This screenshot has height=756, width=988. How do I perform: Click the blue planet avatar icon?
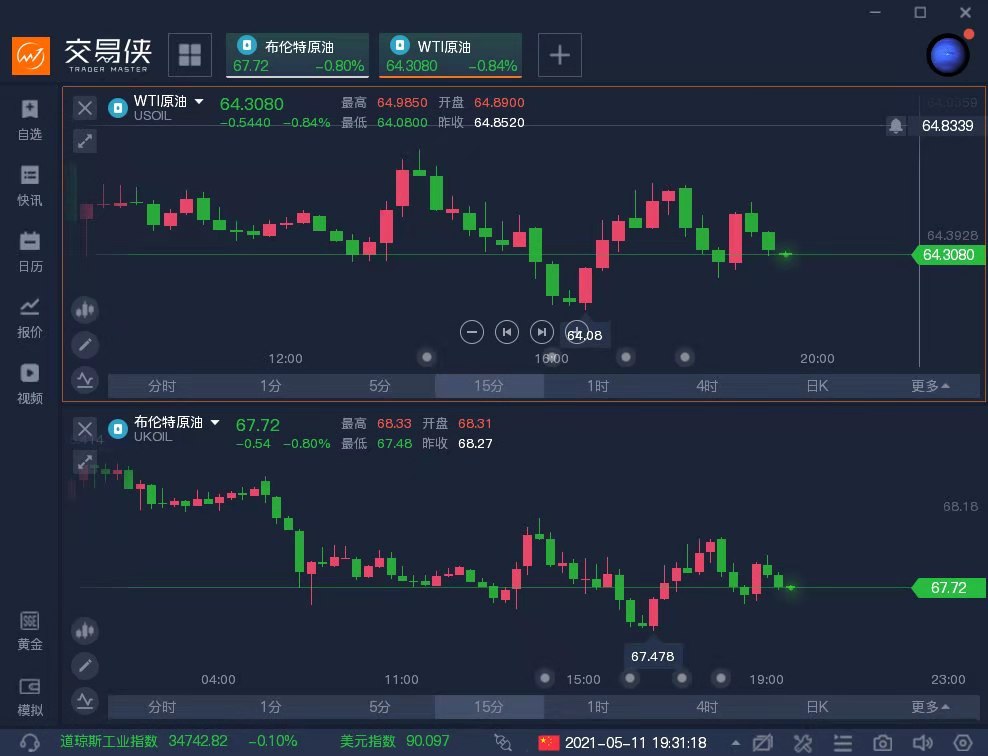(x=948, y=55)
